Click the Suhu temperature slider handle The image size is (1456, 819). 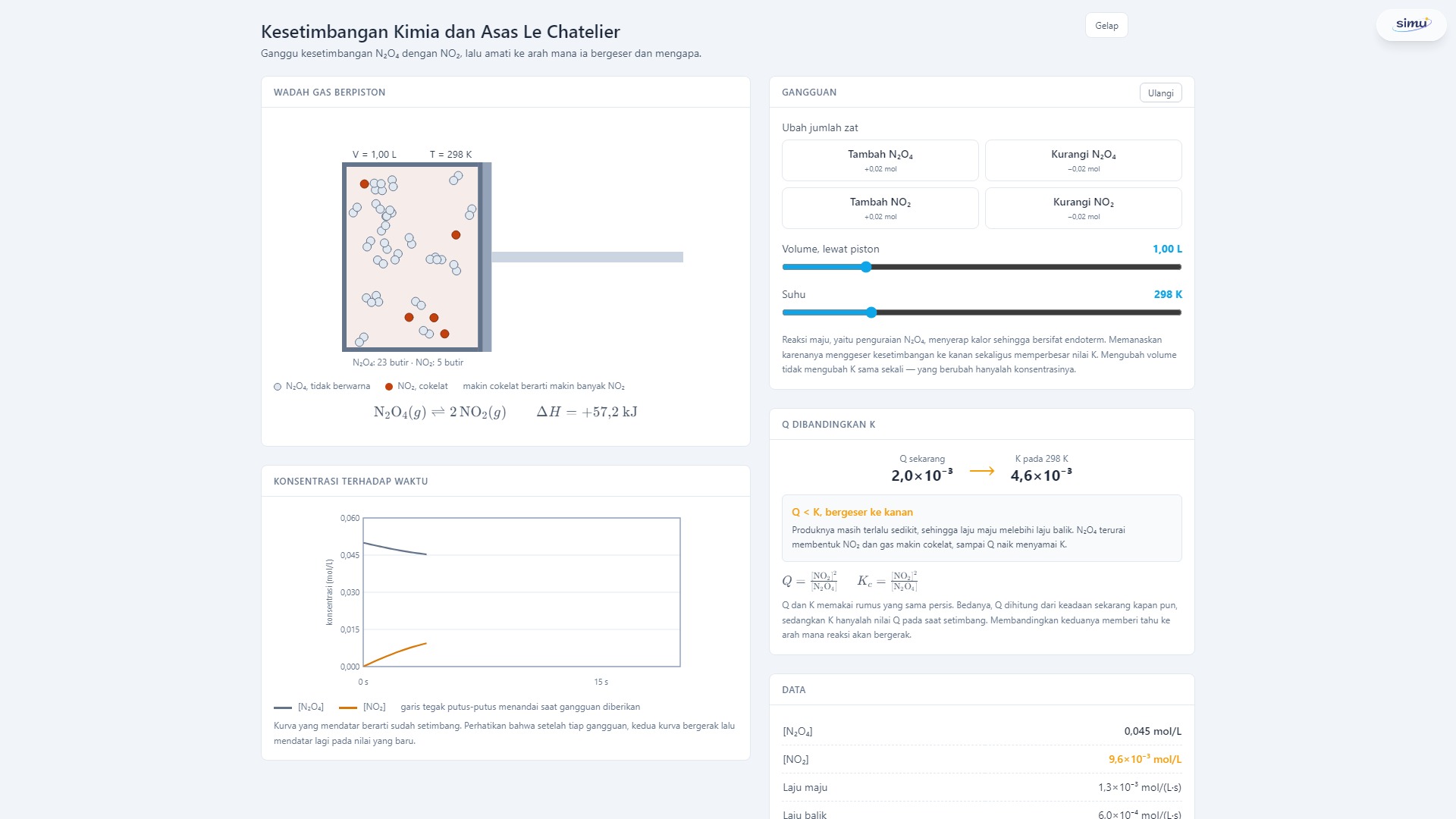tap(871, 312)
